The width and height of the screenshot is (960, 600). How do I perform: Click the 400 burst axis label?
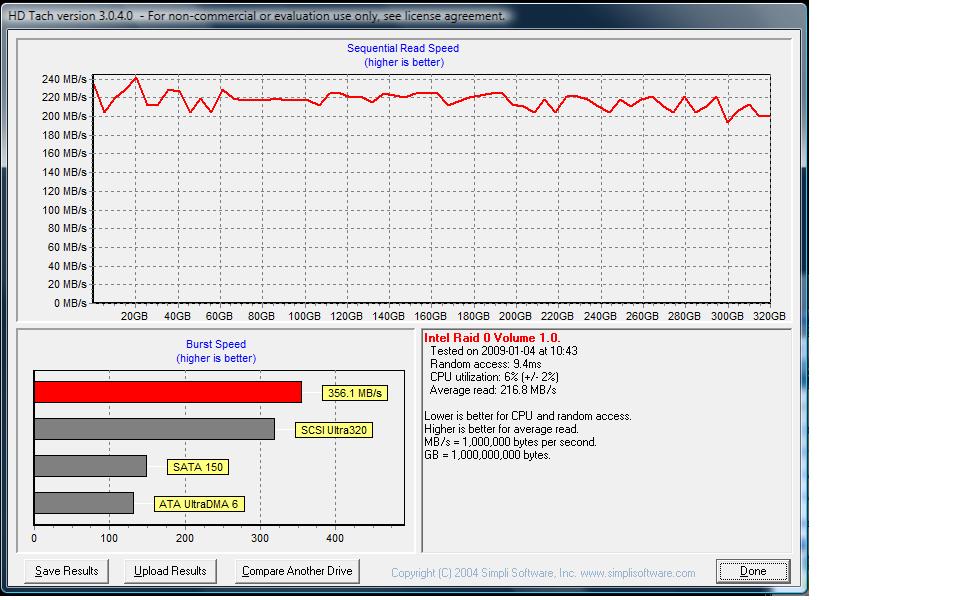[334, 538]
